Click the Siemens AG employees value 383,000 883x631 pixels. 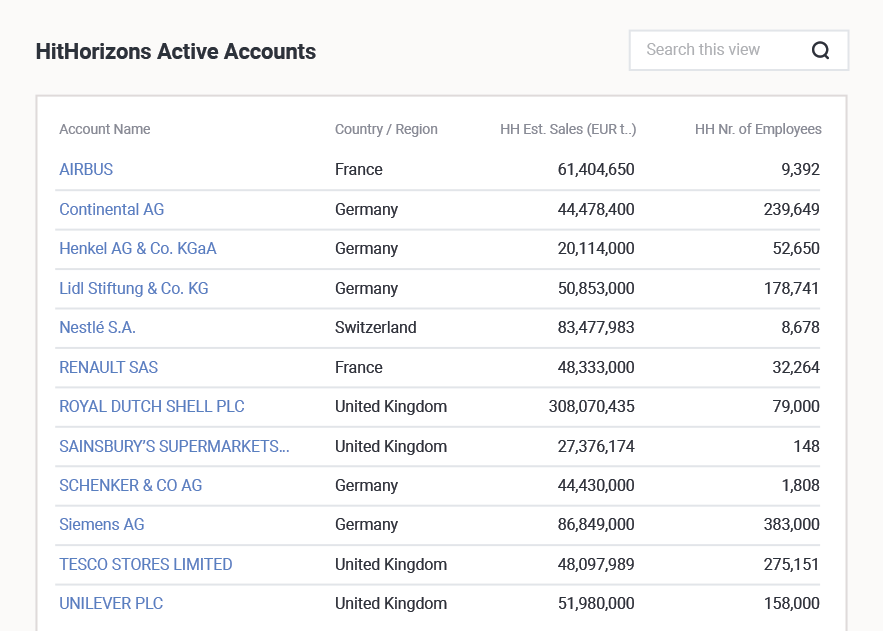791,524
